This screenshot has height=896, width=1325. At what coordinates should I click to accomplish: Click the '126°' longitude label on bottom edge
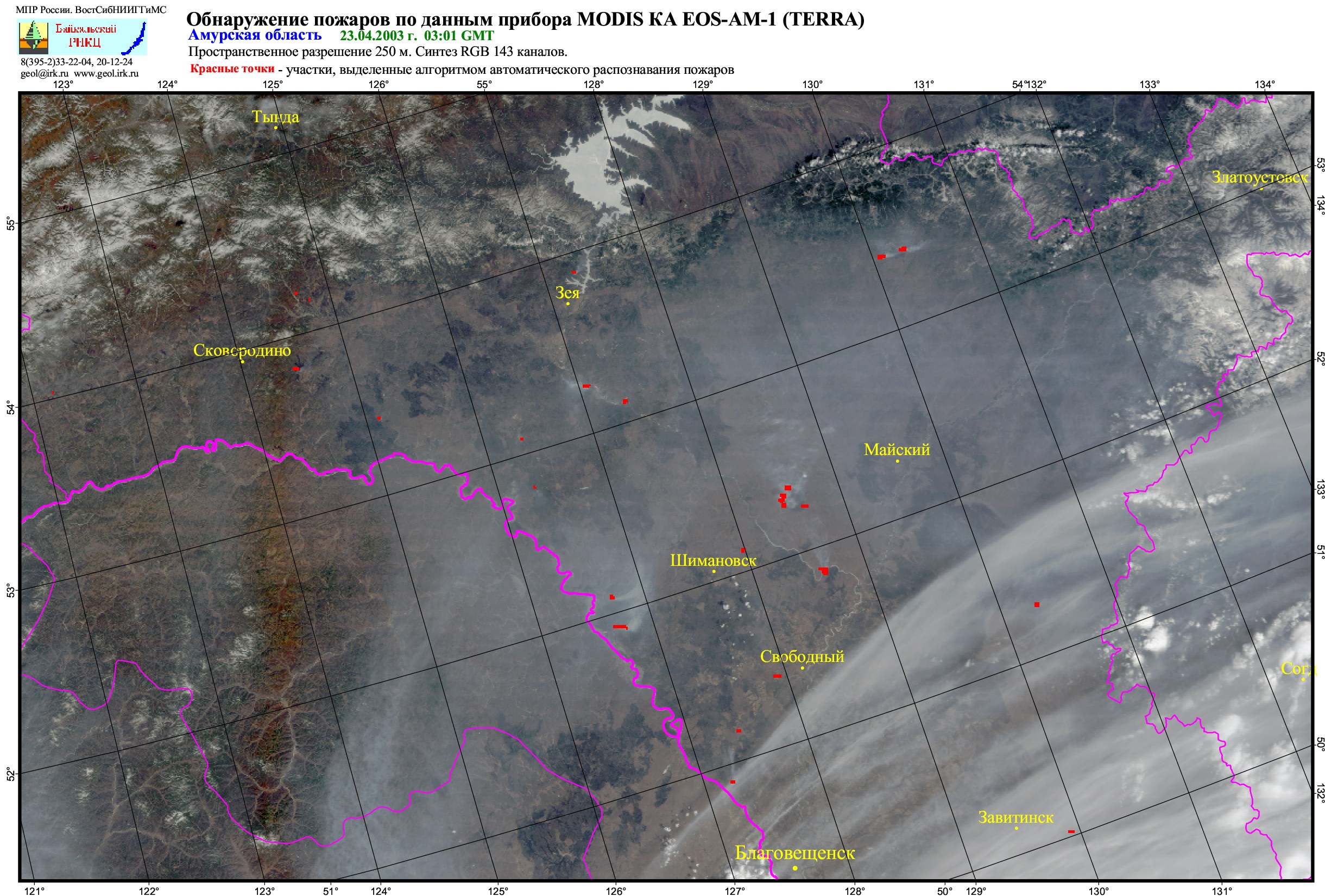[x=616, y=891]
